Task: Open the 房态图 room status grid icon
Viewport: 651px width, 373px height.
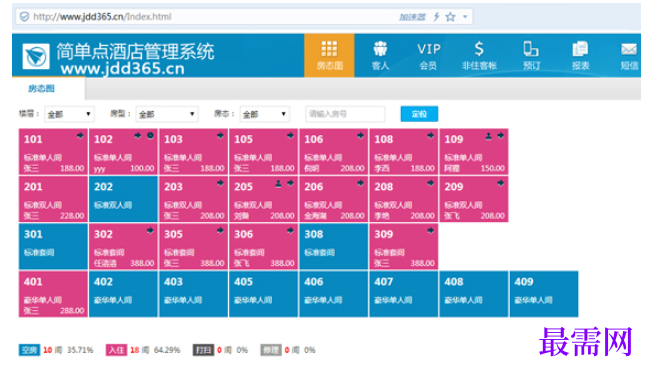Action: [329, 56]
